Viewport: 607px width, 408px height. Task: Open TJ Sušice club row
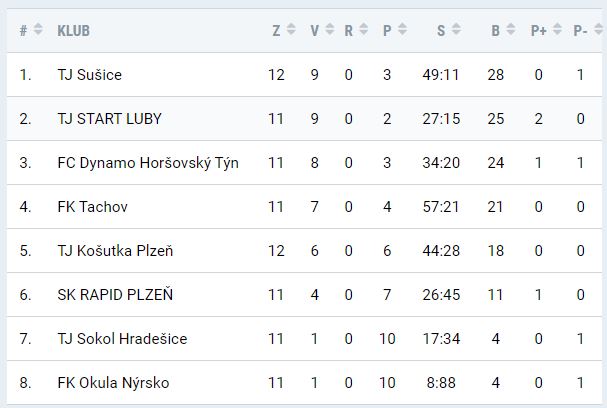[x=90, y=75]
